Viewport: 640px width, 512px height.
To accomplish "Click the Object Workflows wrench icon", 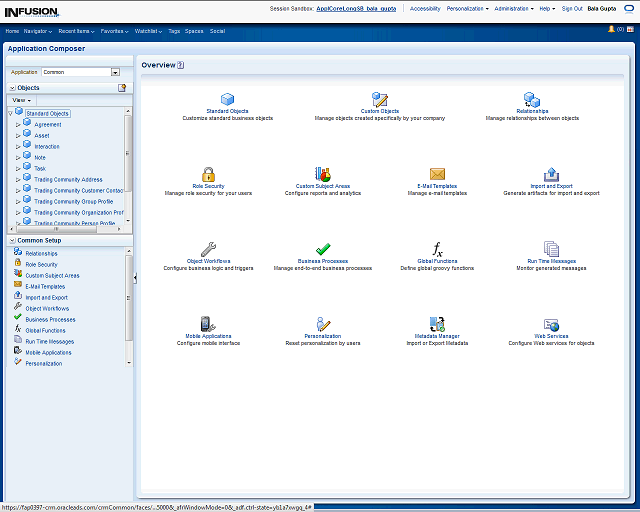I will coord(208,249).
